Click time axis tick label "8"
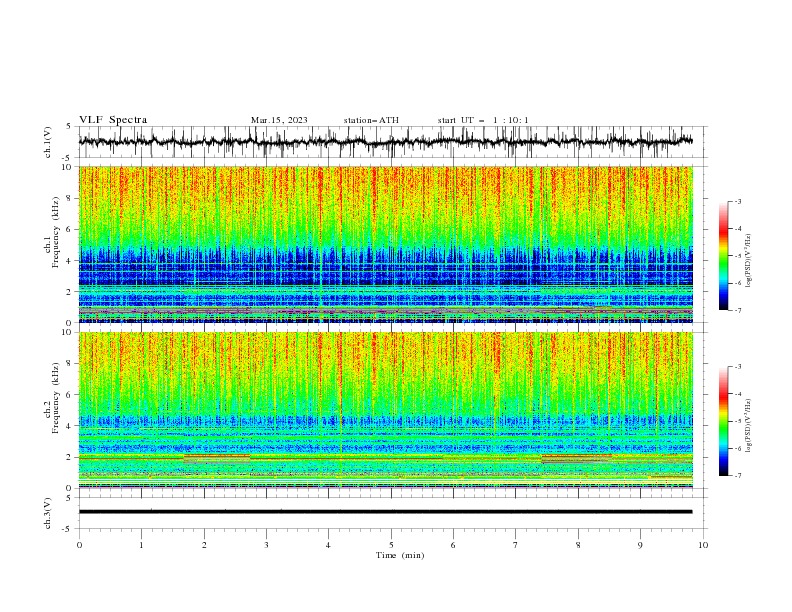The image size is (792, 612). [x=578, y=545]
